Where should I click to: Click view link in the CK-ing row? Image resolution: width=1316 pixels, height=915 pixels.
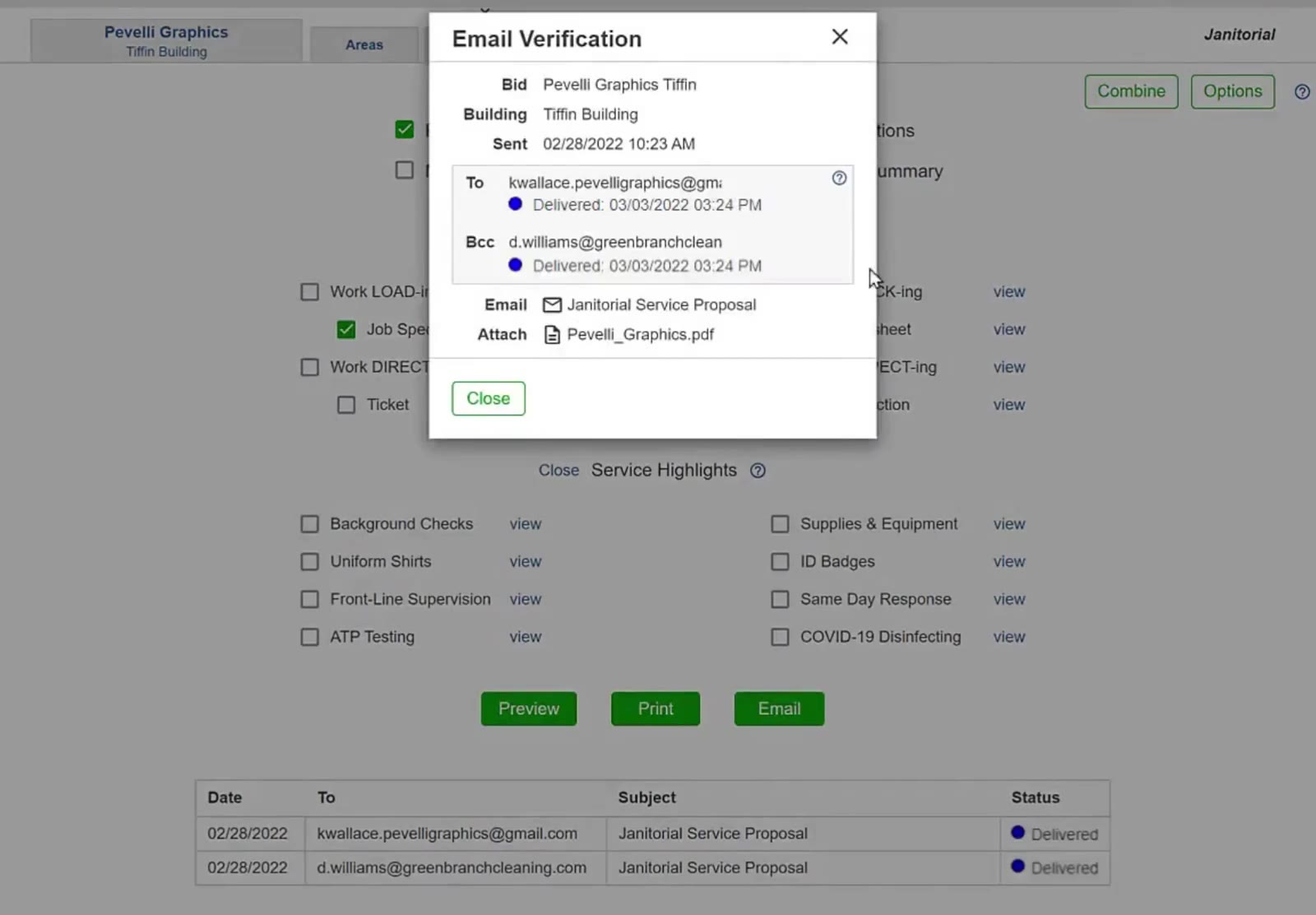(1008, 292)
